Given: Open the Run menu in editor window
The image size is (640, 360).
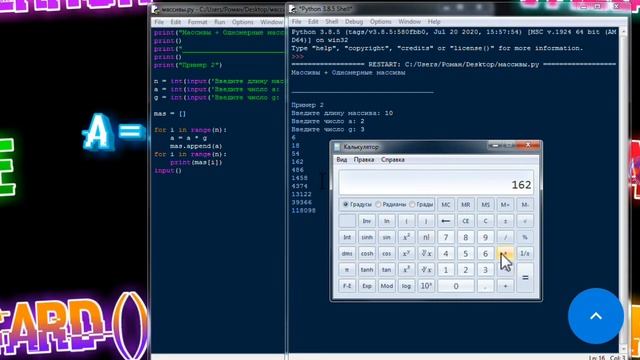Looking at the screenshot, I should coord(220,22).
